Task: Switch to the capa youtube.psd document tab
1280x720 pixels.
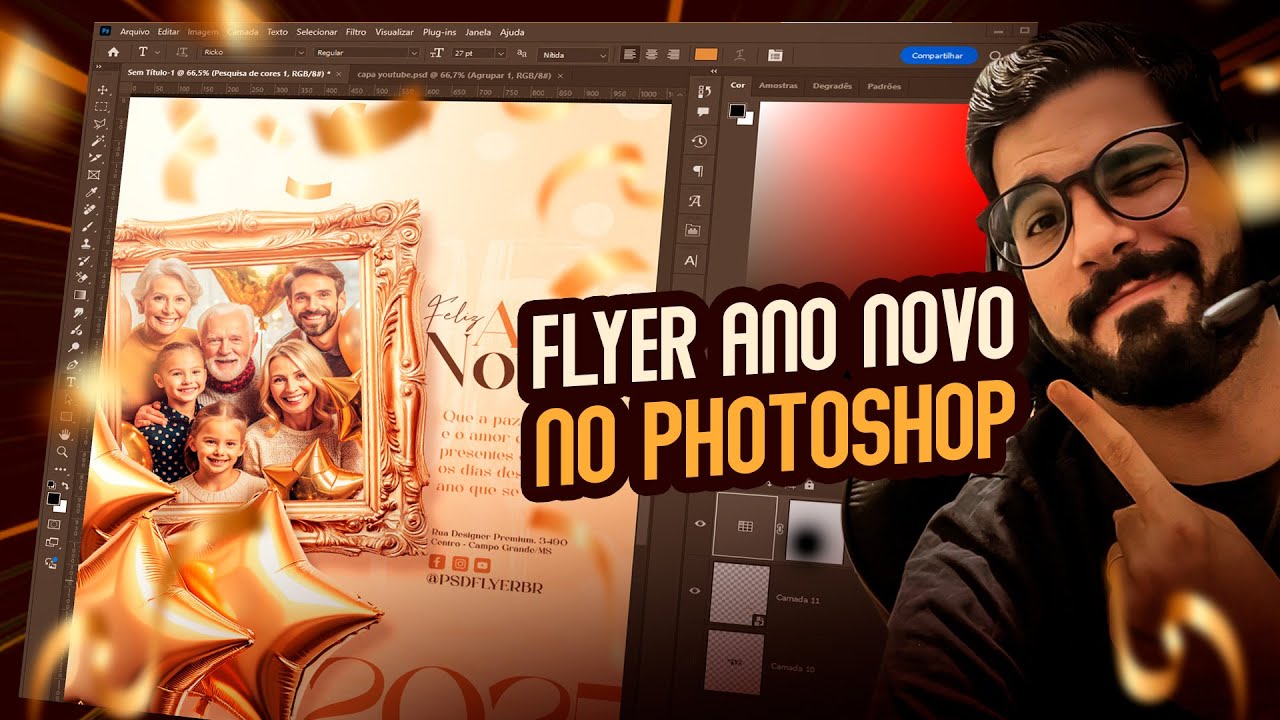Action: click(x=452, y=75)
